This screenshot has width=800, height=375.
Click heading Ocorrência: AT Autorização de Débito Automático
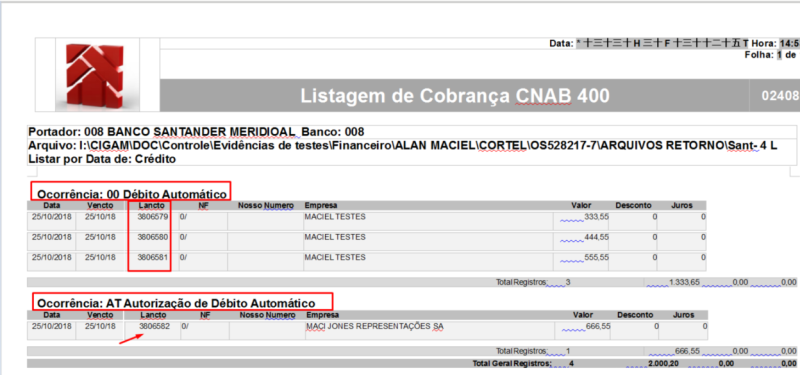coord(176,303)
